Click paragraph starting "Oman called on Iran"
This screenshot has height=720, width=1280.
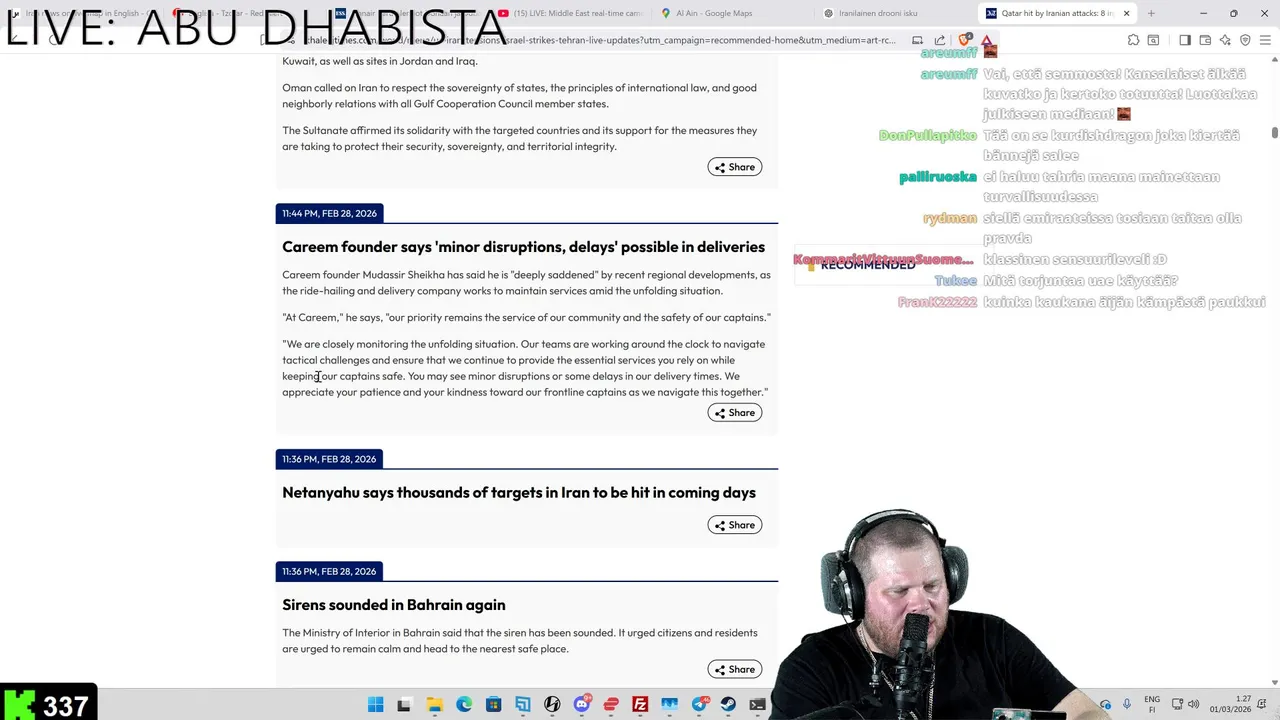point(519,96)
